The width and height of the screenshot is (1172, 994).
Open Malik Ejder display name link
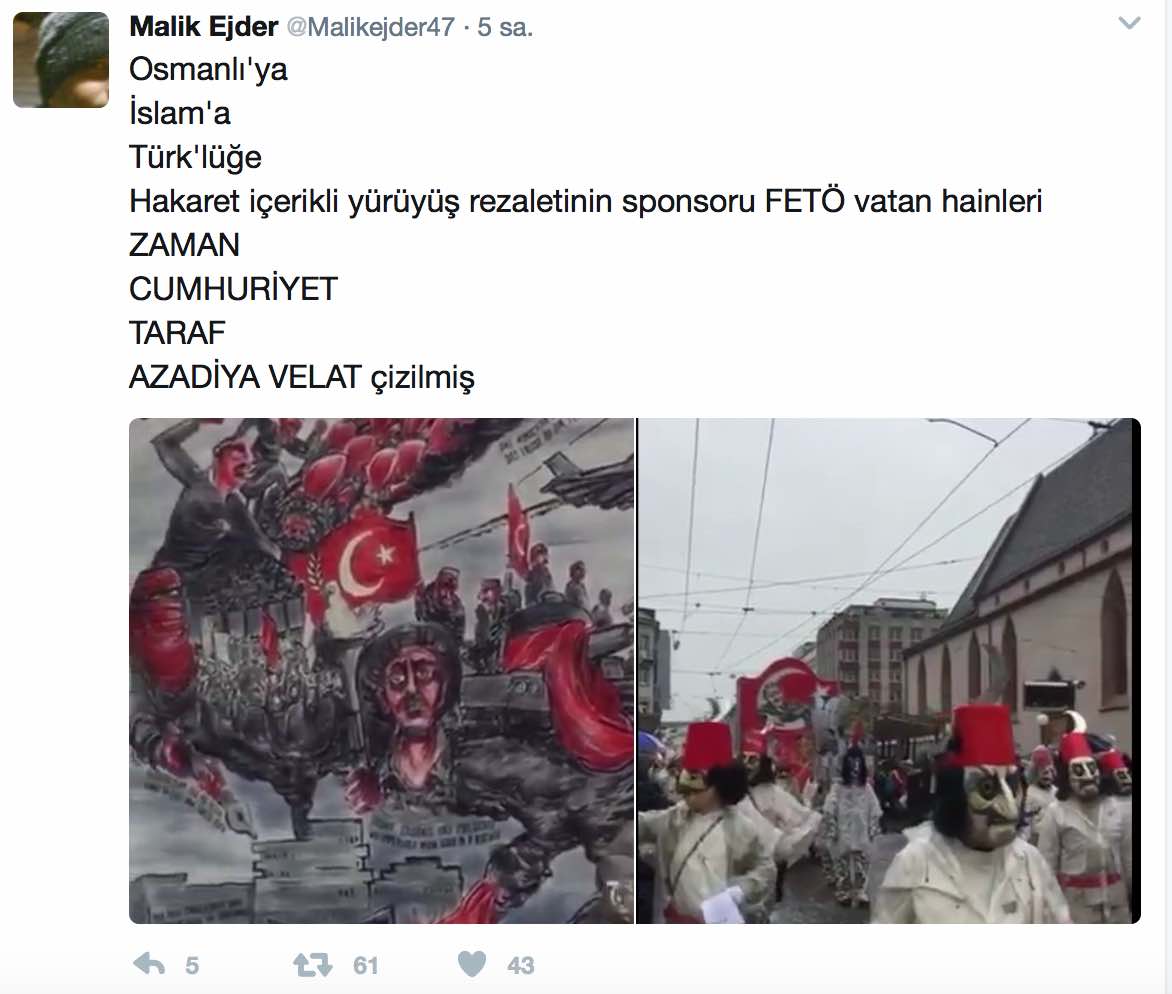coord(203,27)
